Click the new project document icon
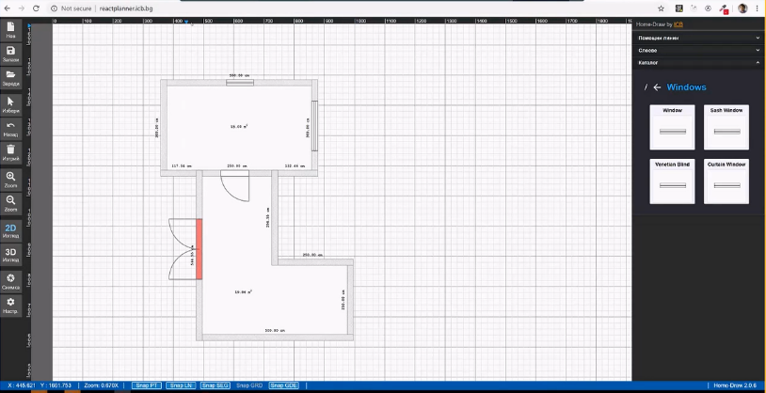This screenshot has width=766, height=393. (11, 30)
